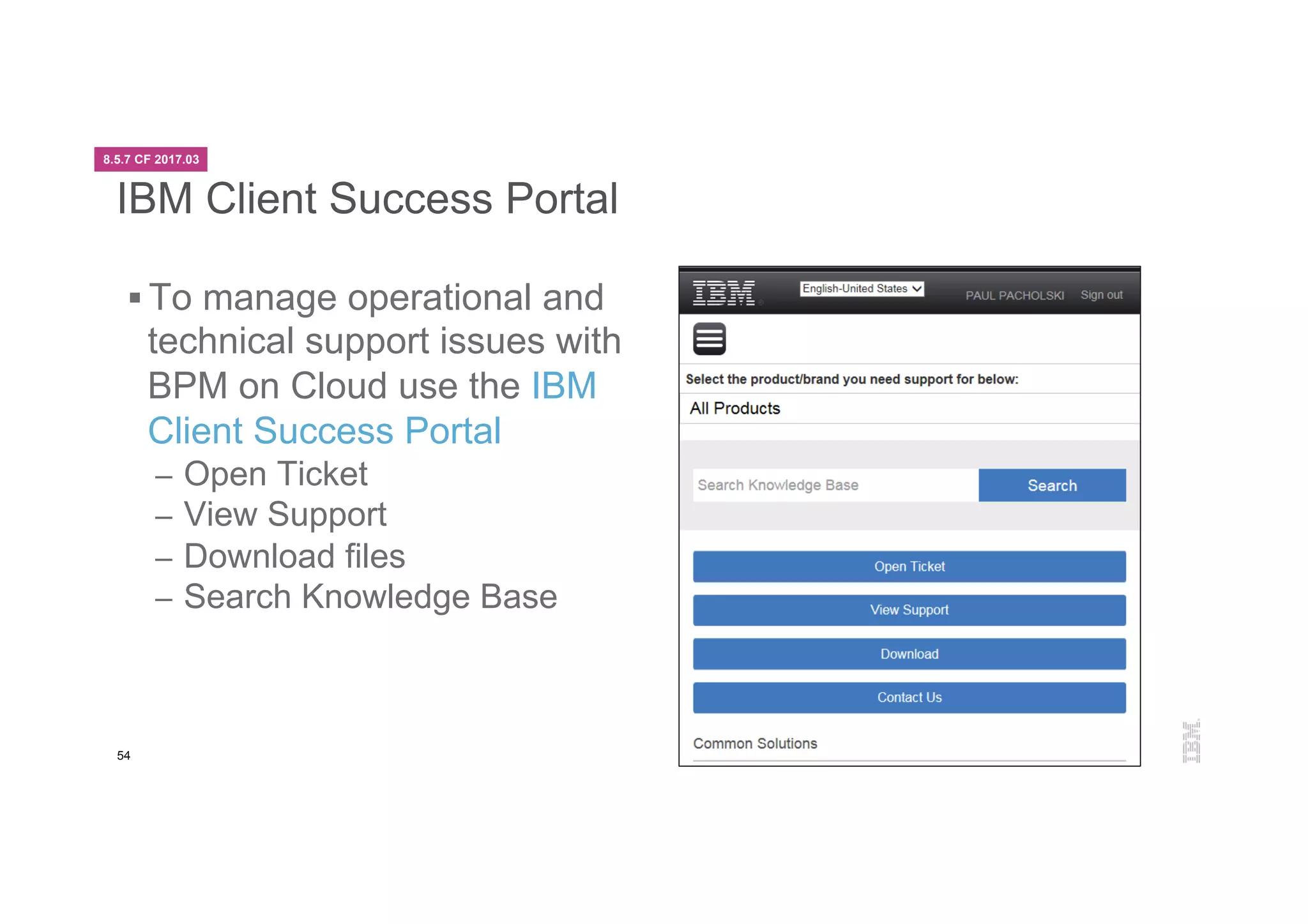Click the Contact Us button
The height and width of the screenshot is (924, 1308).
[x=909, y=697]
